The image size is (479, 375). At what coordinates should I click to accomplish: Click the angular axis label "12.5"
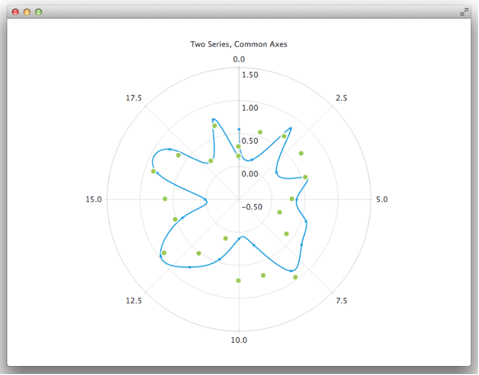coord(134,301)
